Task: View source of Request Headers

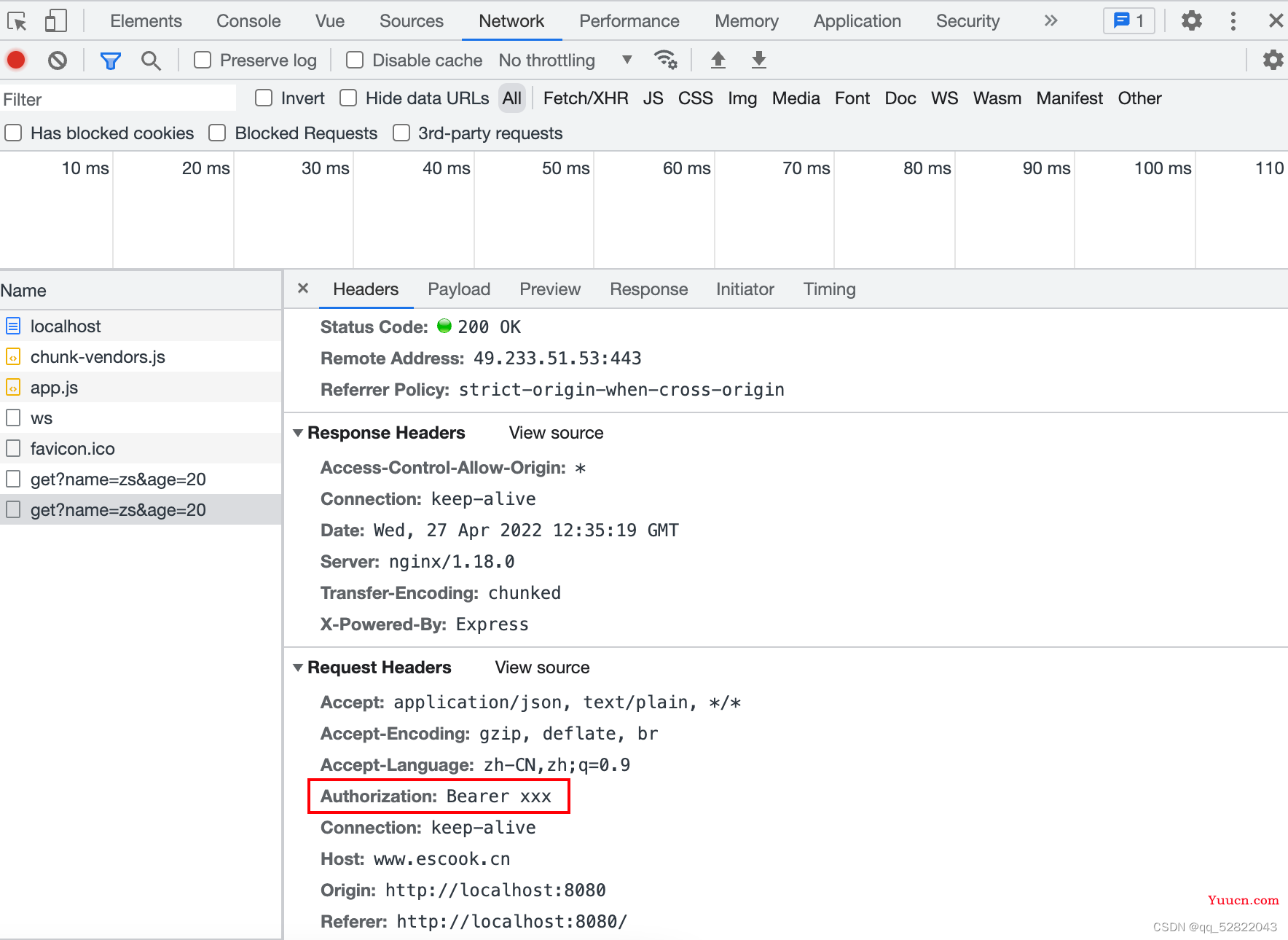Action: 543,667
